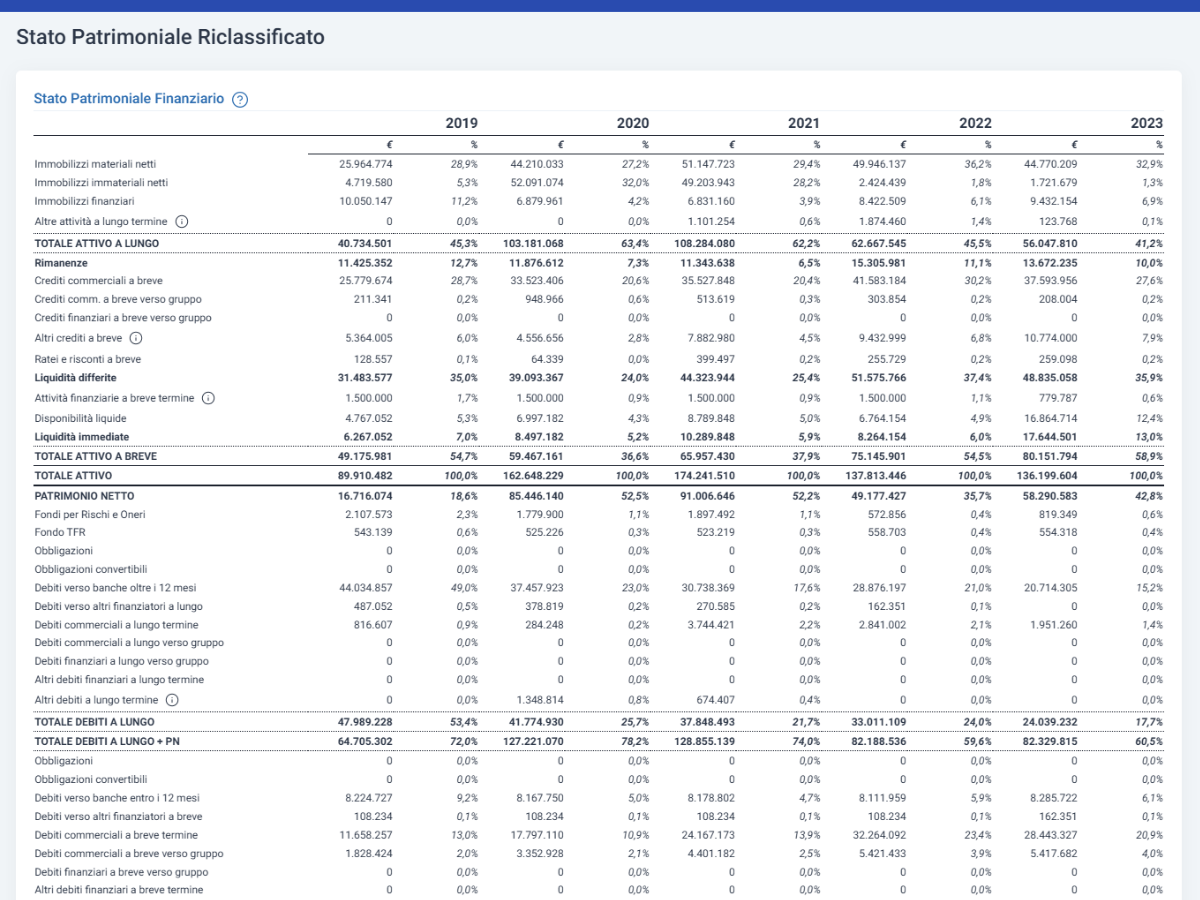Select the TOTALE ATTIVO A BREVE row label
This screenshot has width=1200, height=900.
[98, 456]
